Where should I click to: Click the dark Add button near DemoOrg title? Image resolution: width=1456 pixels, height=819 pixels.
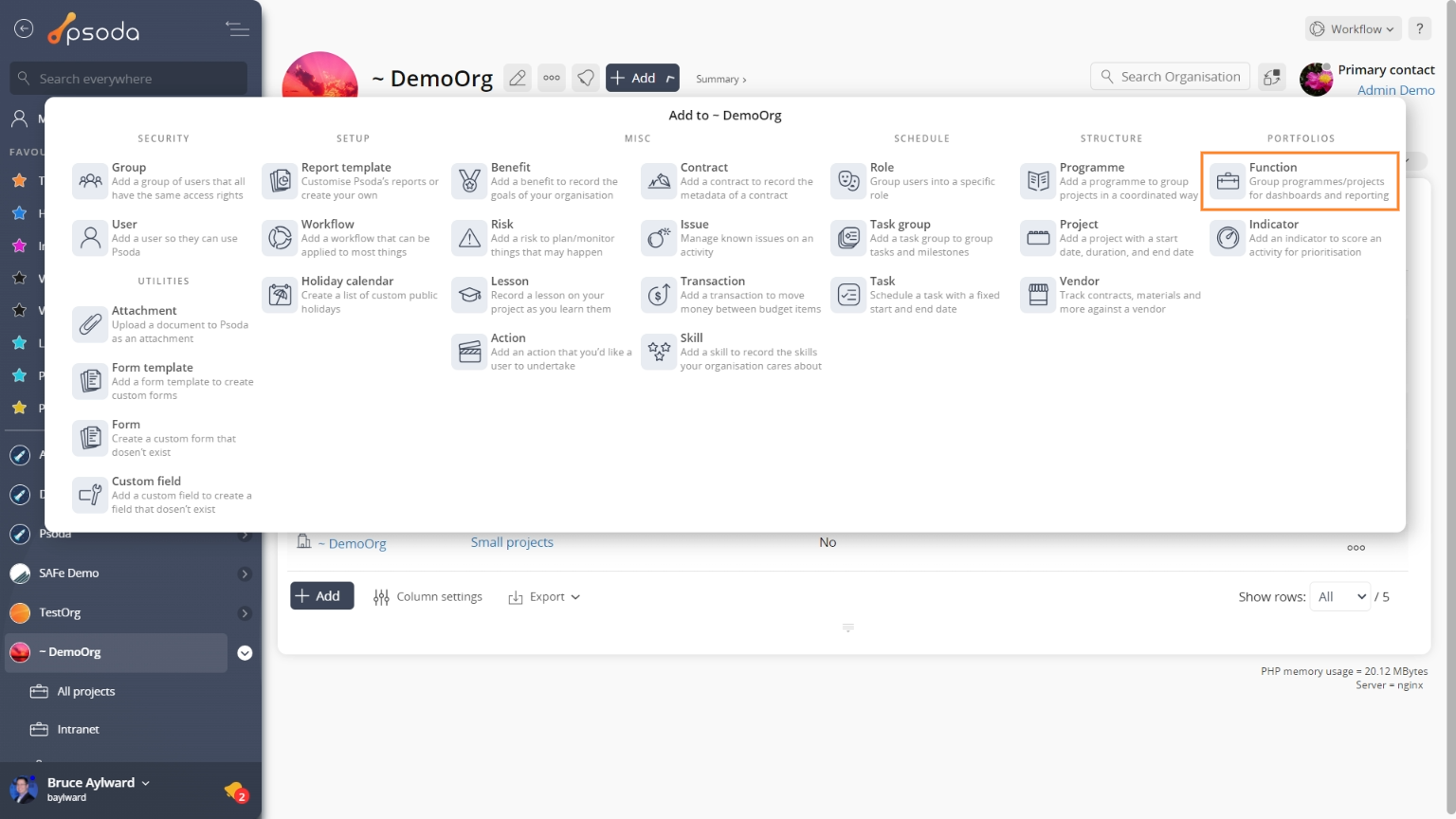[x=643, y=78]
